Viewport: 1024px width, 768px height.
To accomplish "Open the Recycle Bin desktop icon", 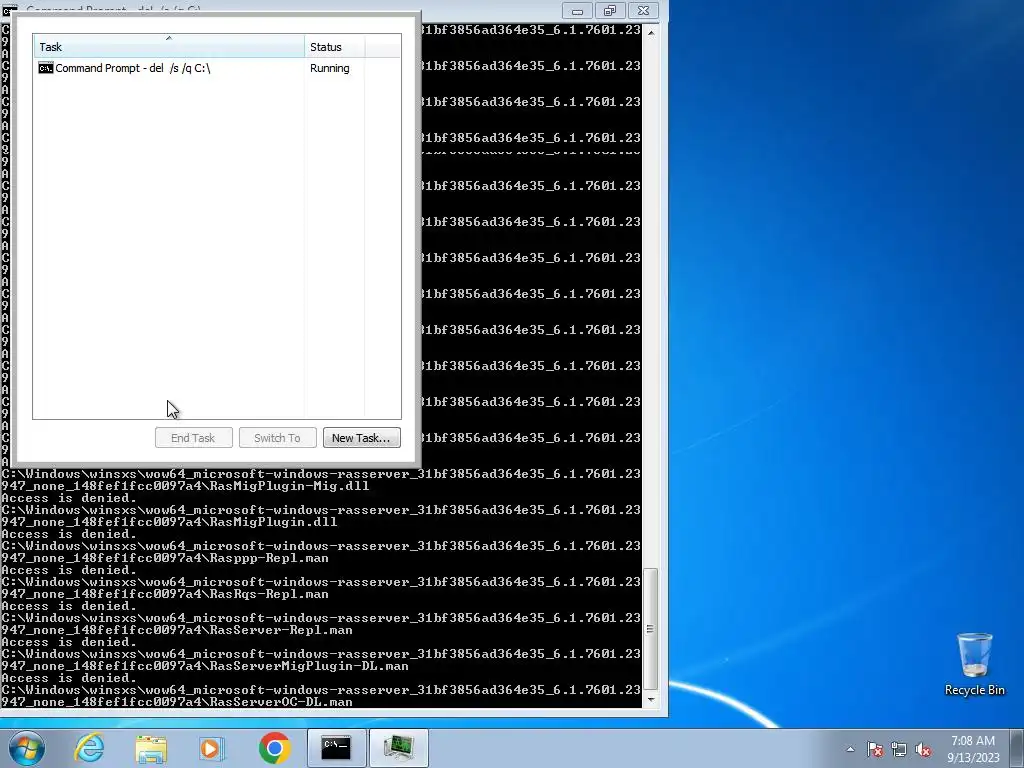I will click(974, 664).
